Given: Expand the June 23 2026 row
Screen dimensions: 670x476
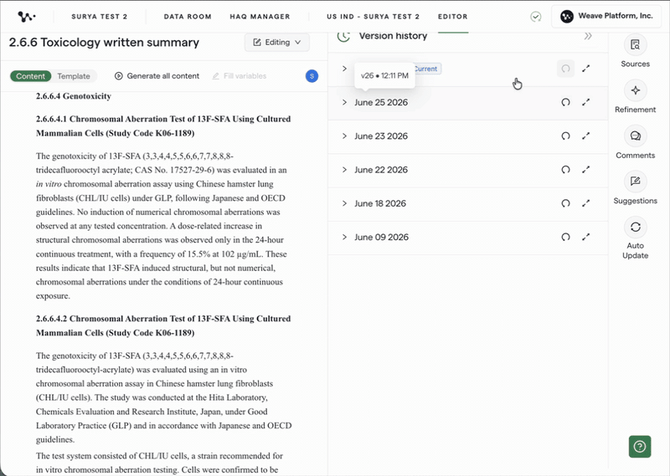Looking at the screenshot, I should (x=344, y=136).
